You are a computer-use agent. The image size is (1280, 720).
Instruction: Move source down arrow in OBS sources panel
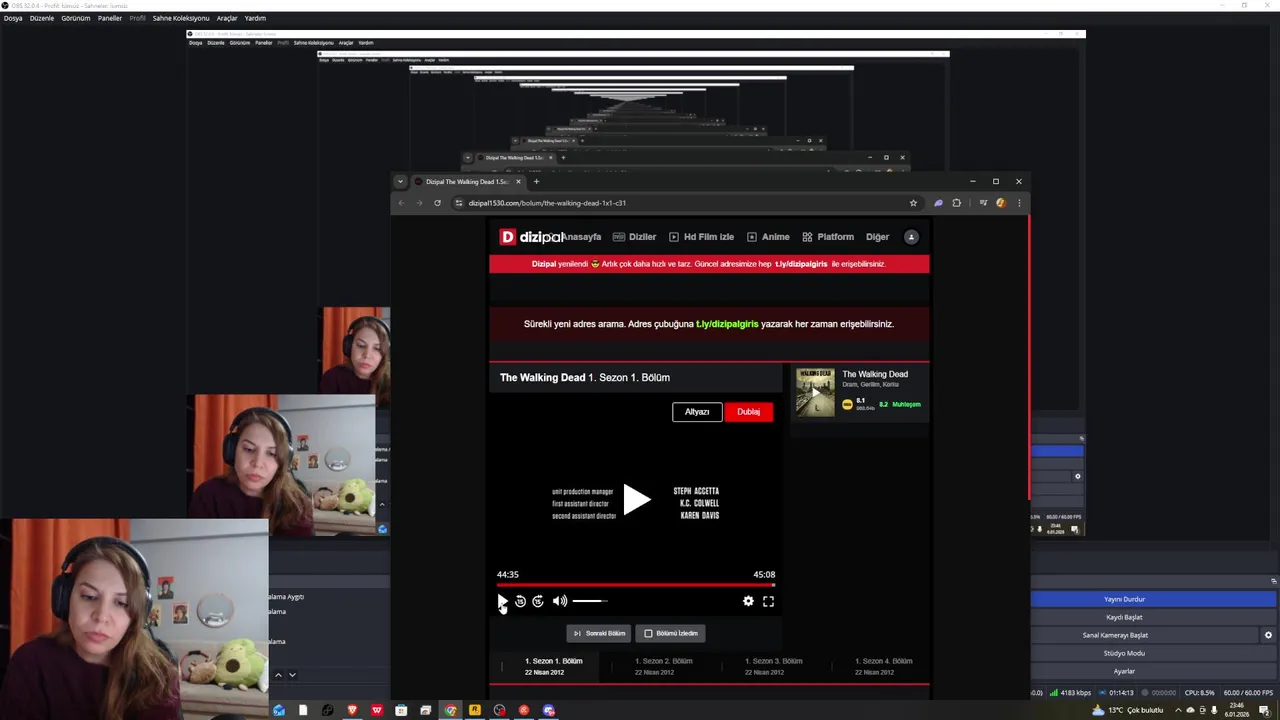point(292,675)
